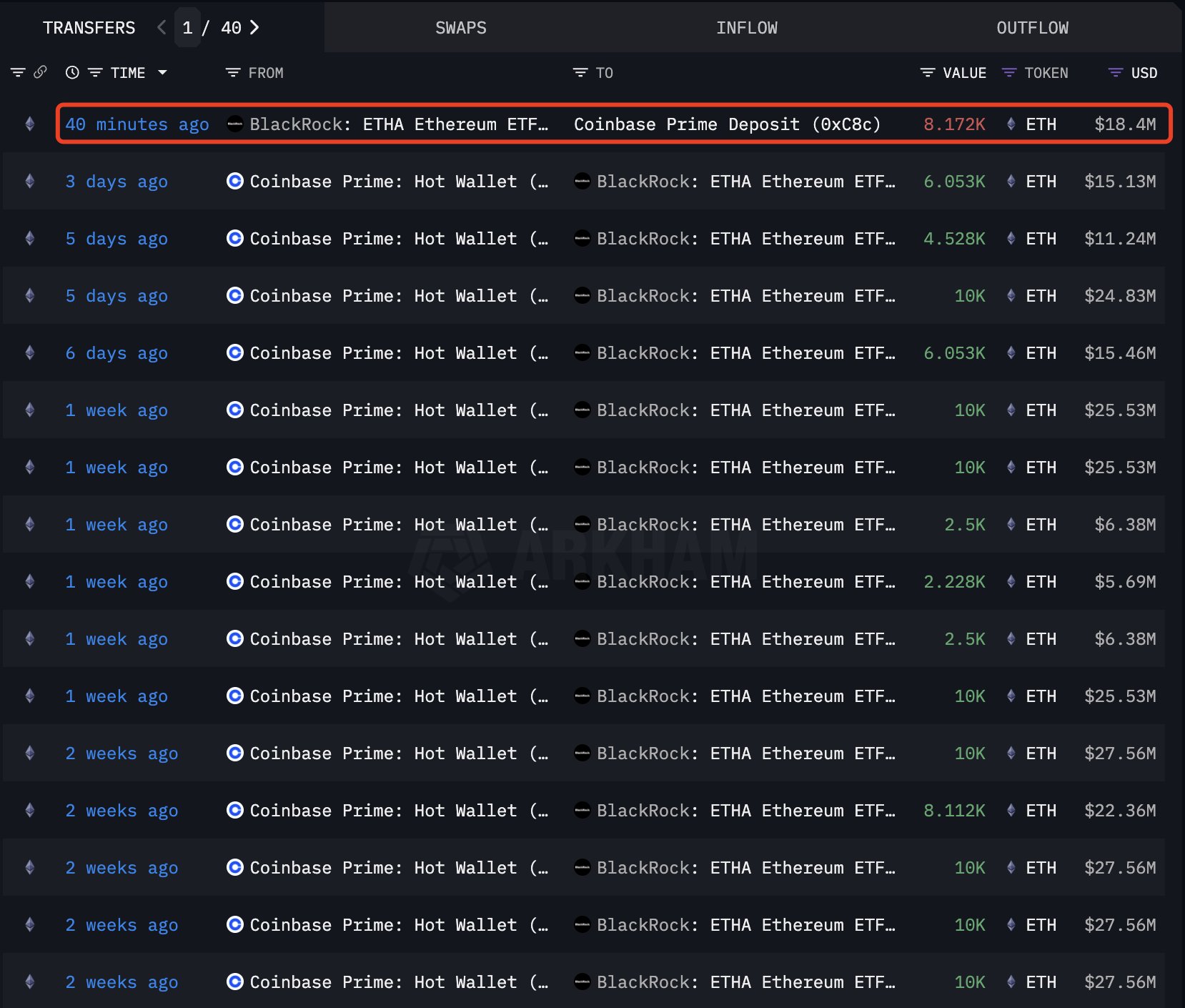Screen dimensions: 1185x1008
Task: Switch to the SWAPS tab
Action: tap(461, 28)
